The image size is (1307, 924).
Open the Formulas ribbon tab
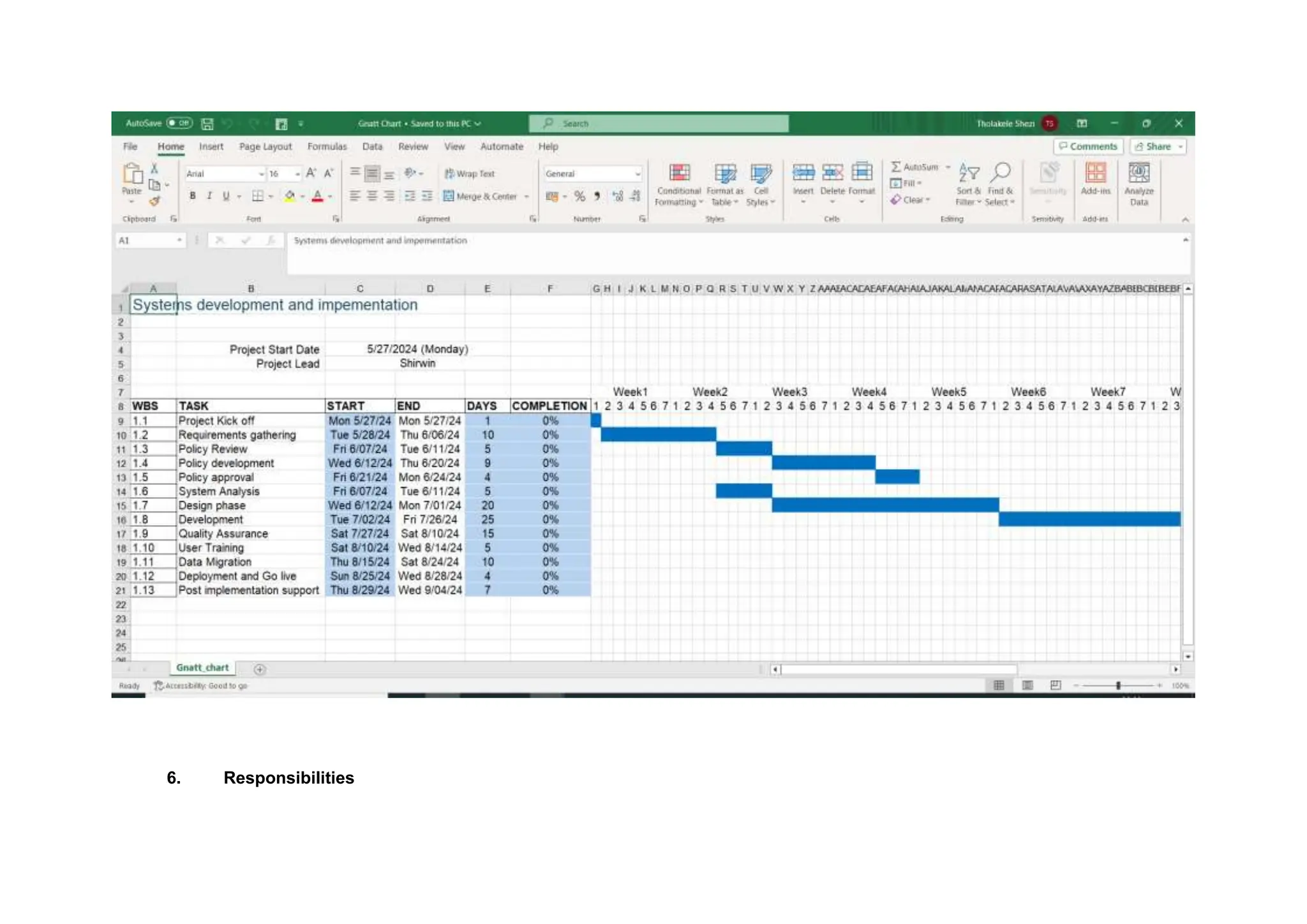[327, 147]
